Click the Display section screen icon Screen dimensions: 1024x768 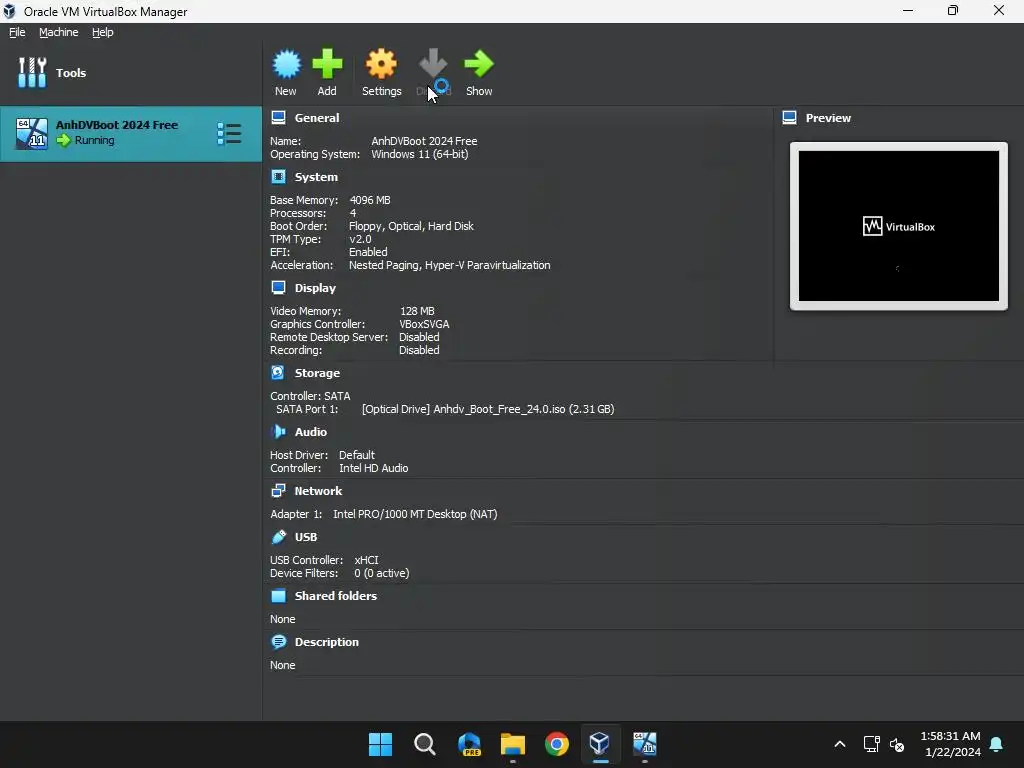pyautogui.click(x=278, y=287)
